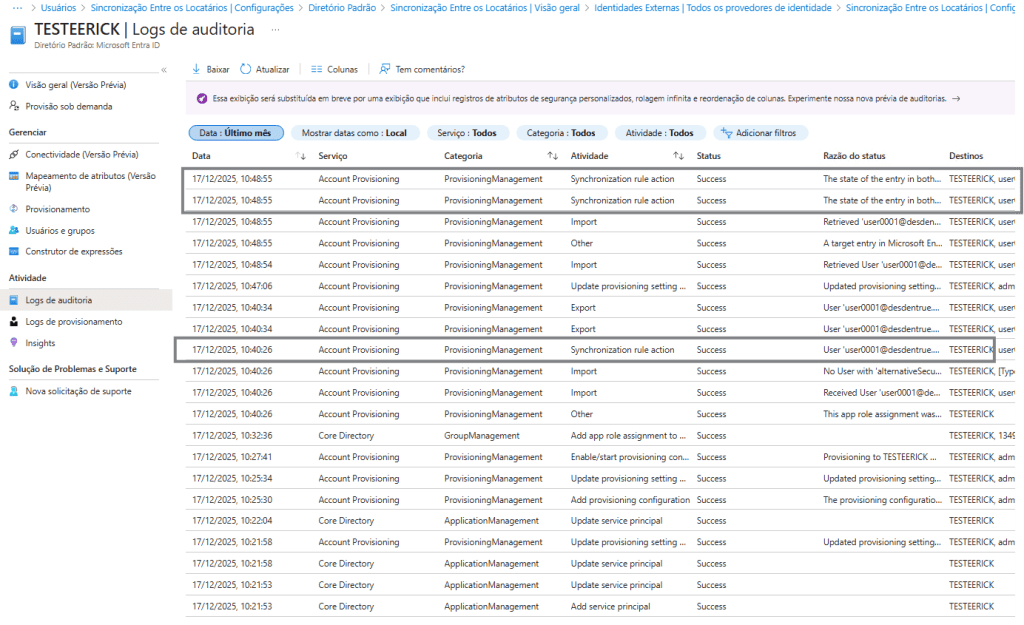
Task: Open the Categoria: Todos filter
Action: [x=561, y=133]
